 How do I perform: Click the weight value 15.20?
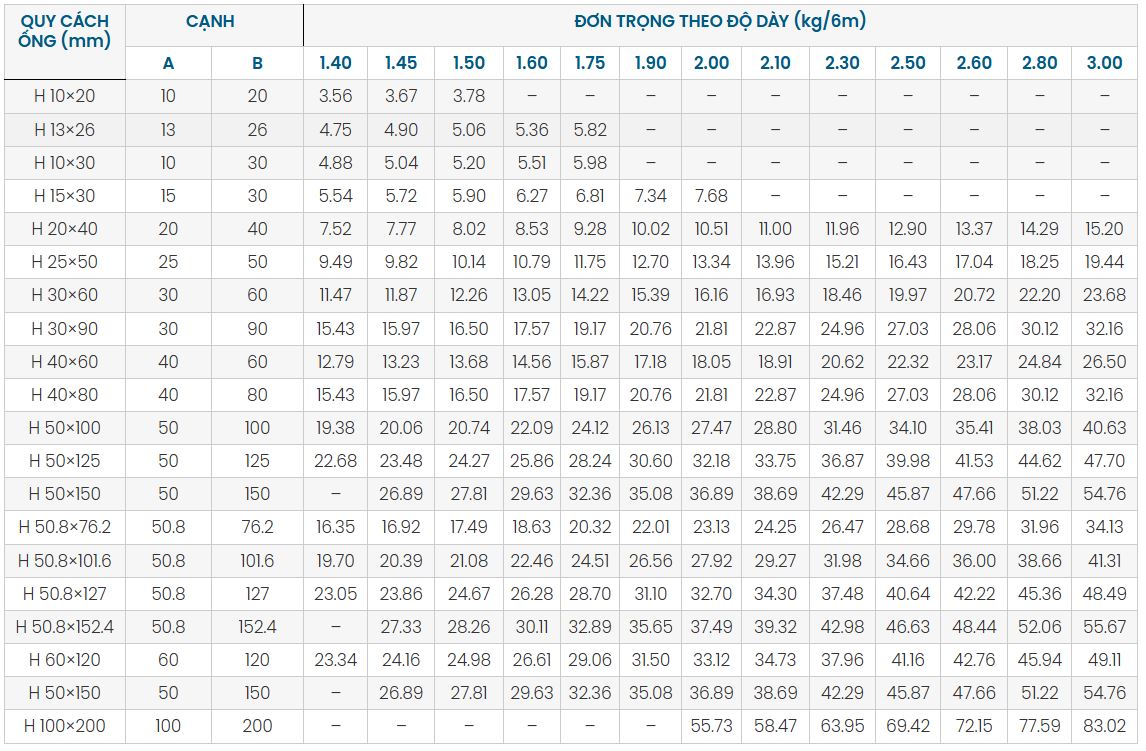point(1104,229)
